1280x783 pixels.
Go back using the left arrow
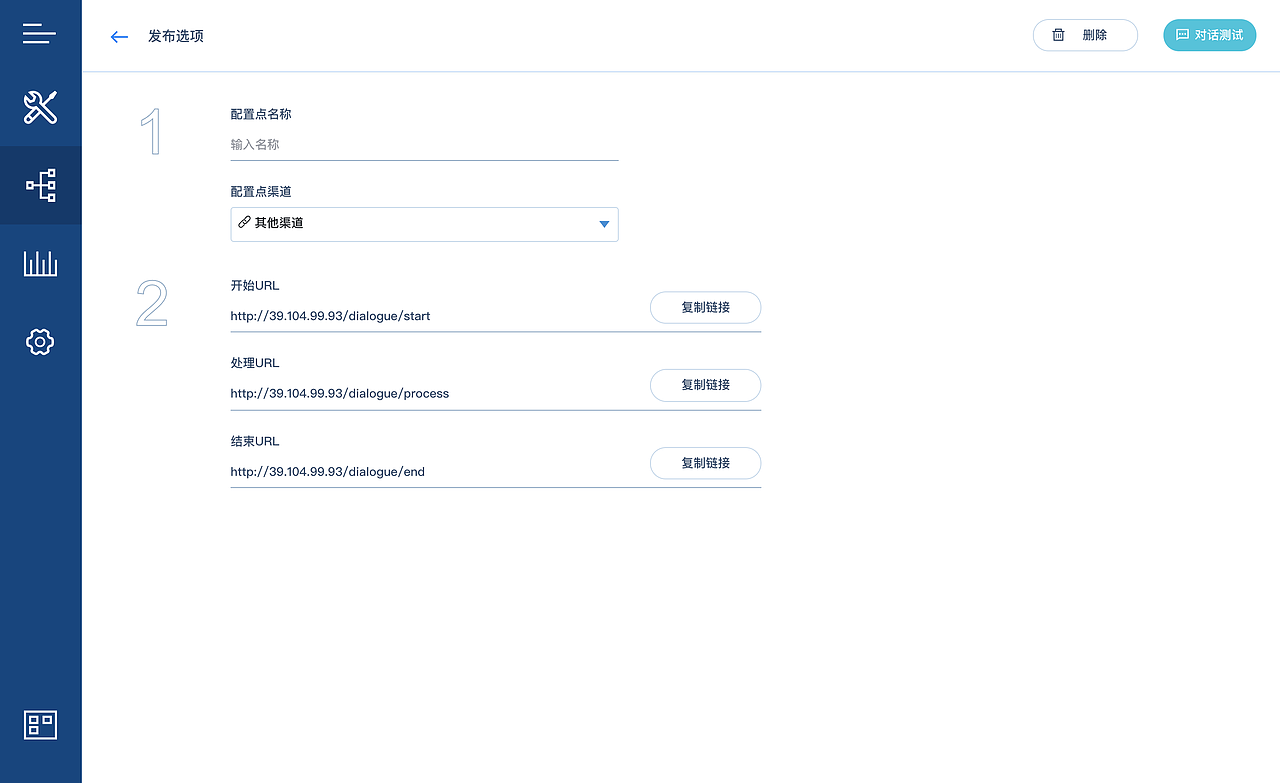click(119, 37)
